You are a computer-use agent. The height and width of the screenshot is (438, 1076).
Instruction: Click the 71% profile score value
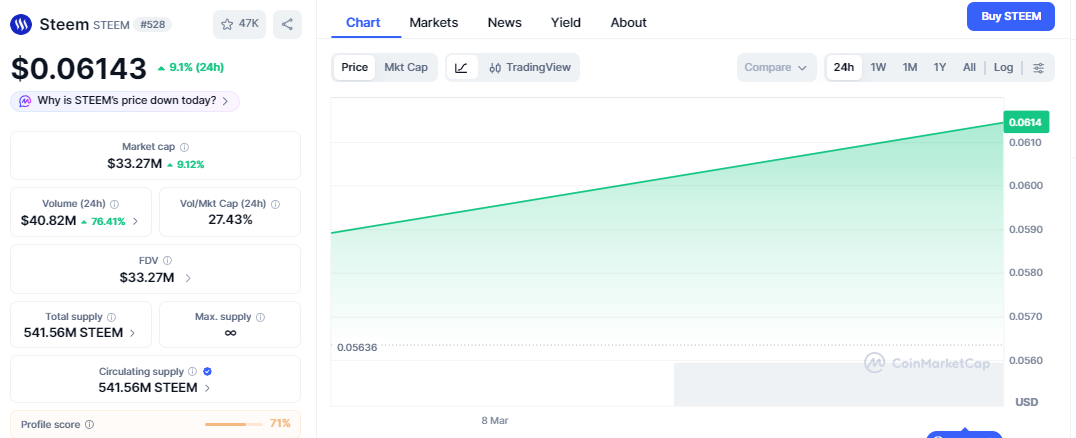(x=280, y=424)
